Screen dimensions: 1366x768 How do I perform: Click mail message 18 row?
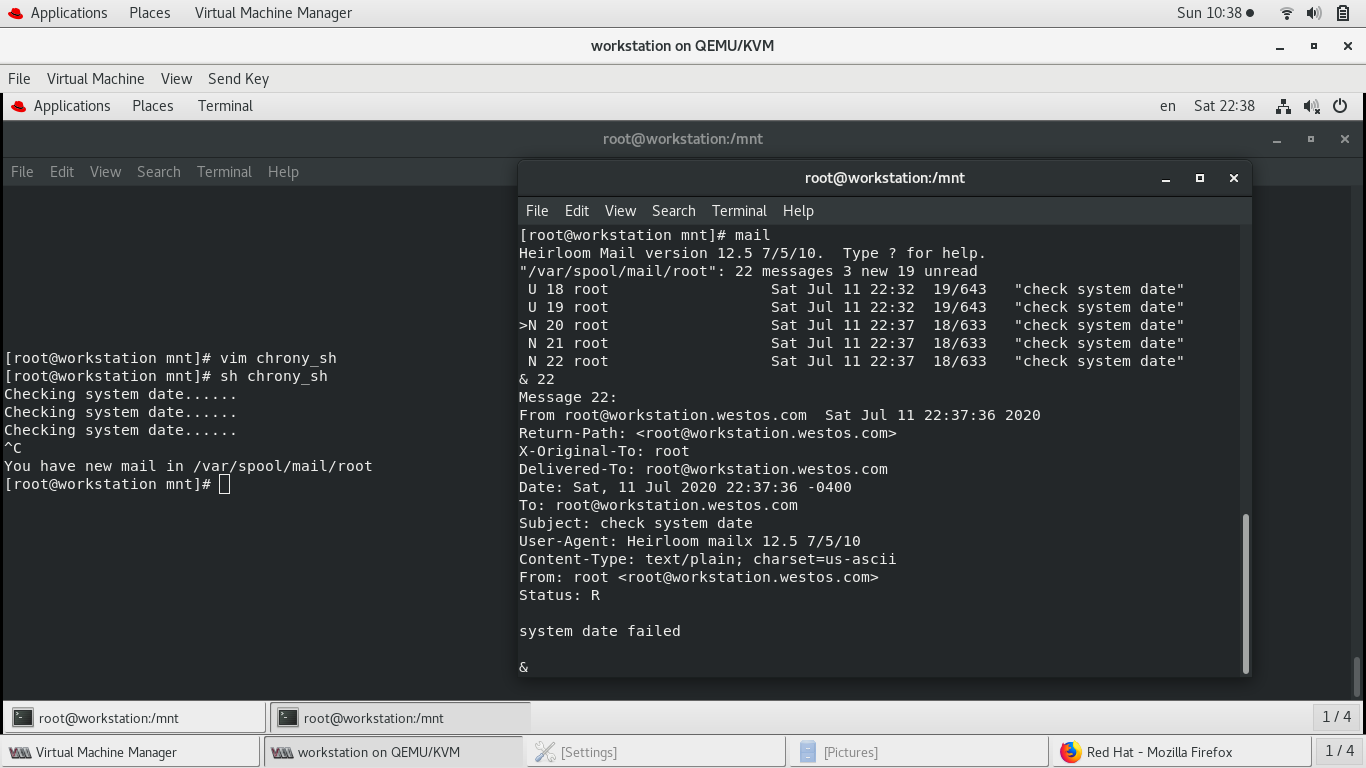click(x=855, y=289)
